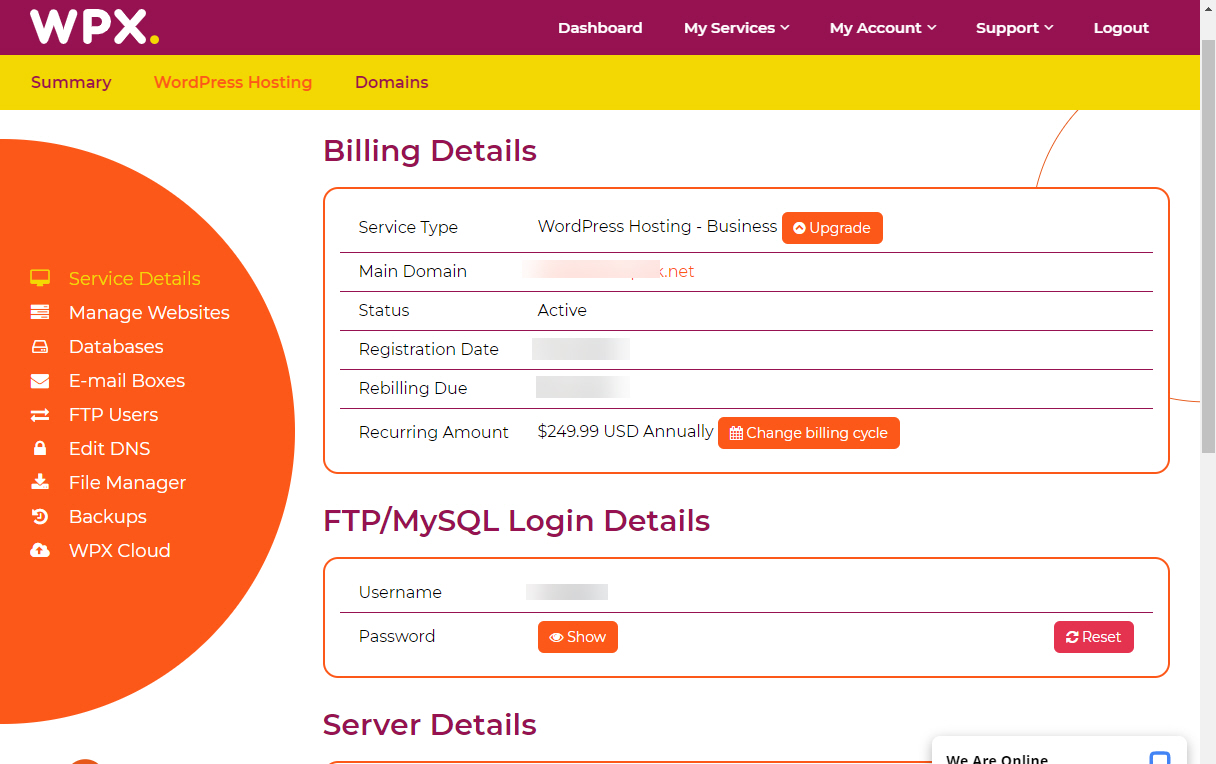Switch to the Summary tab
Screen dimensions: 1216x764
pyautogui.click(x=71, y=83)
